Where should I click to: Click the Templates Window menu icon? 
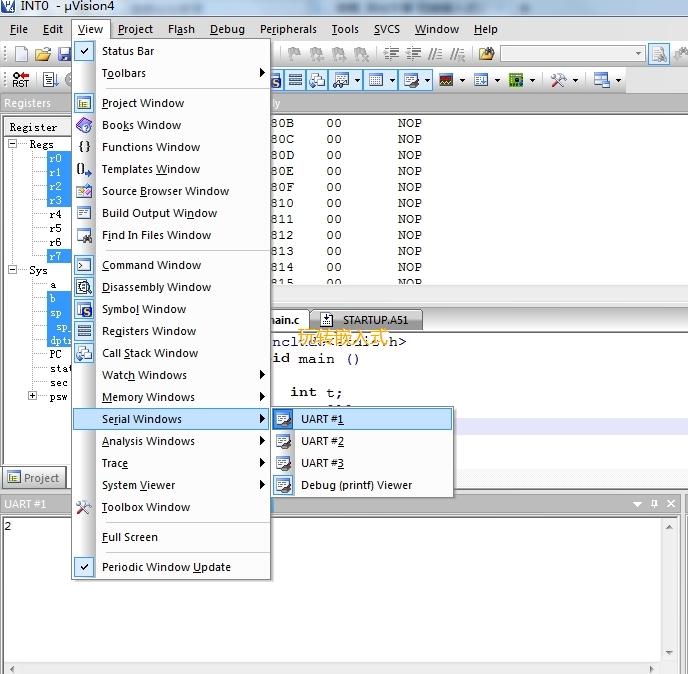coord(84,169)
